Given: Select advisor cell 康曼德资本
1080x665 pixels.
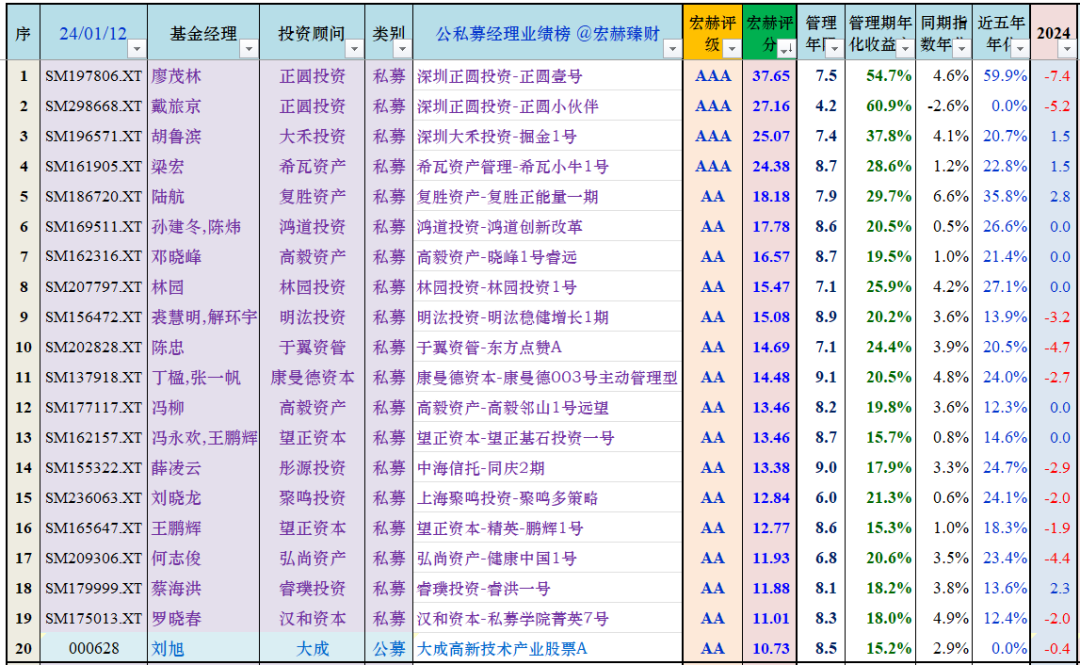Looking at the screenshot, I should point(313,378).
